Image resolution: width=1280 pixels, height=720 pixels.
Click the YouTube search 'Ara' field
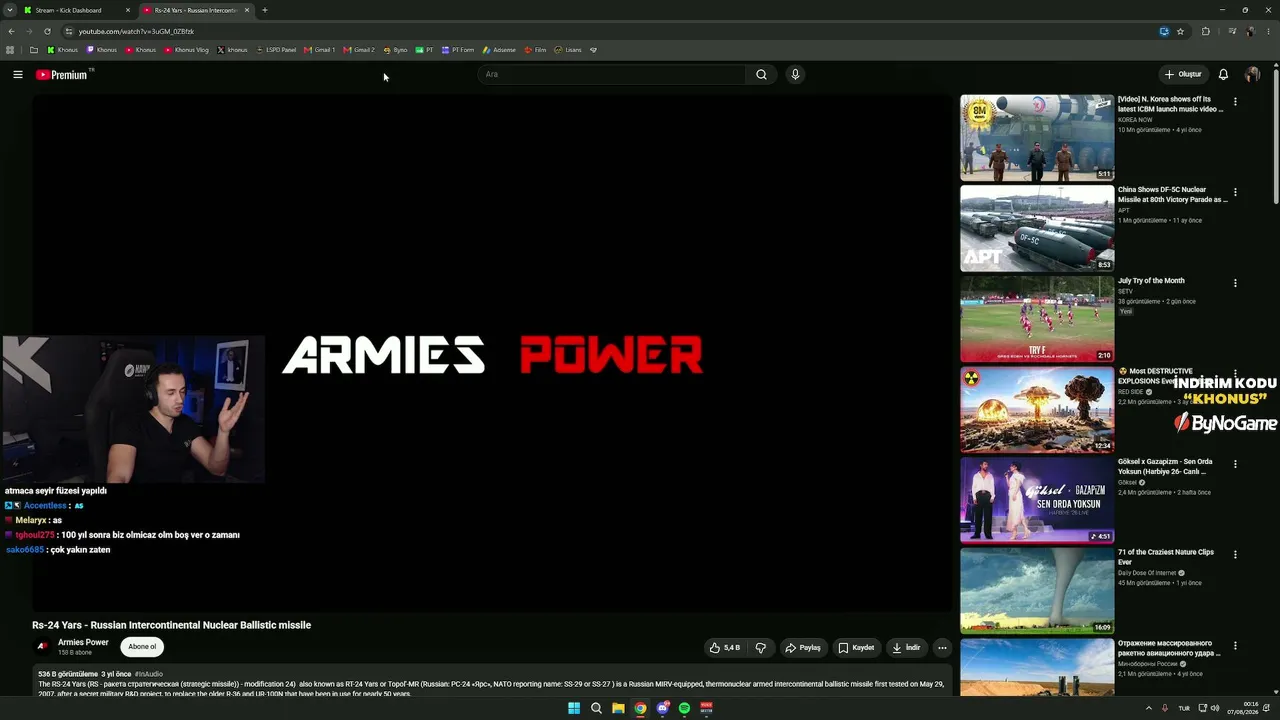[612, 74]
